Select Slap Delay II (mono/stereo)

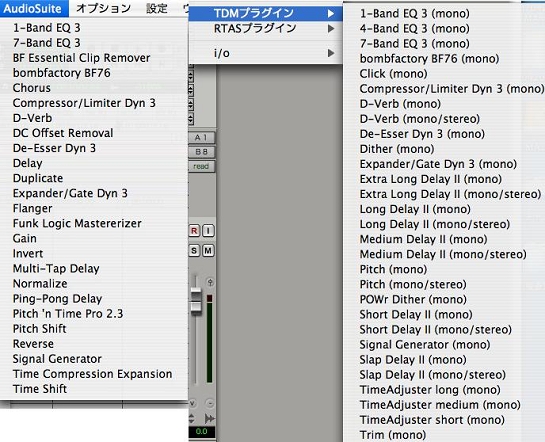coord(433,375)
